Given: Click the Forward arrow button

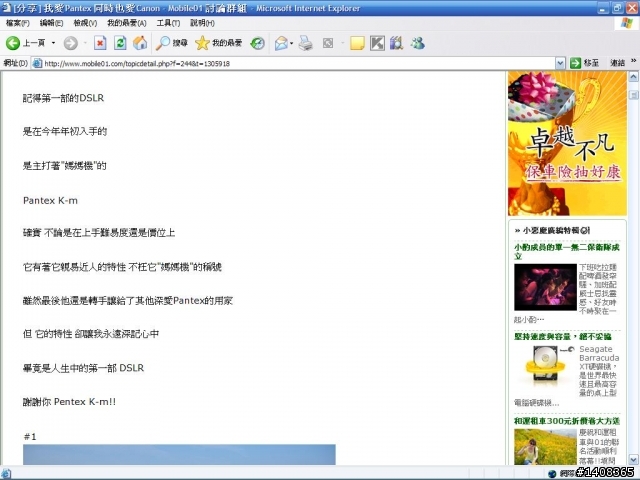Looking at the screenshot, I should pos(71,43).
